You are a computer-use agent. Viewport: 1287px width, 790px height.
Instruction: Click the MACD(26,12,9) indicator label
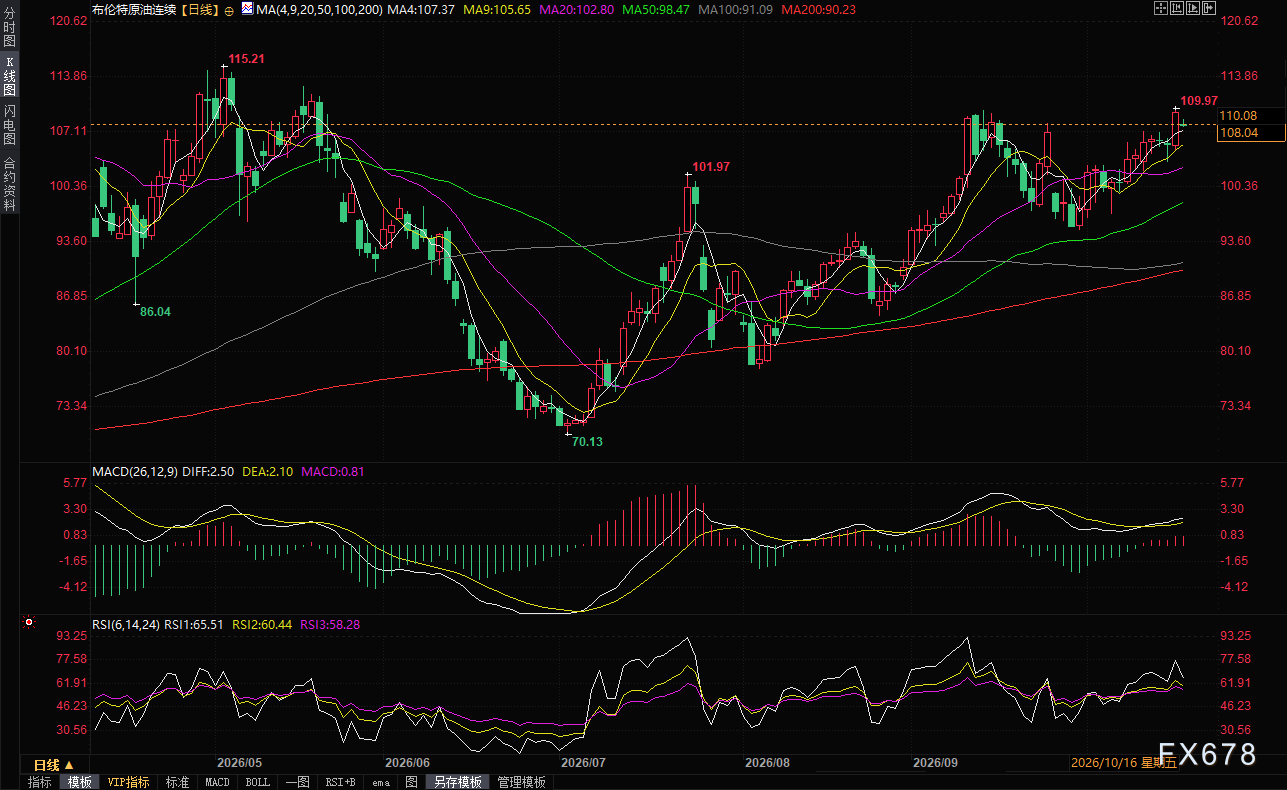(135, 470)
